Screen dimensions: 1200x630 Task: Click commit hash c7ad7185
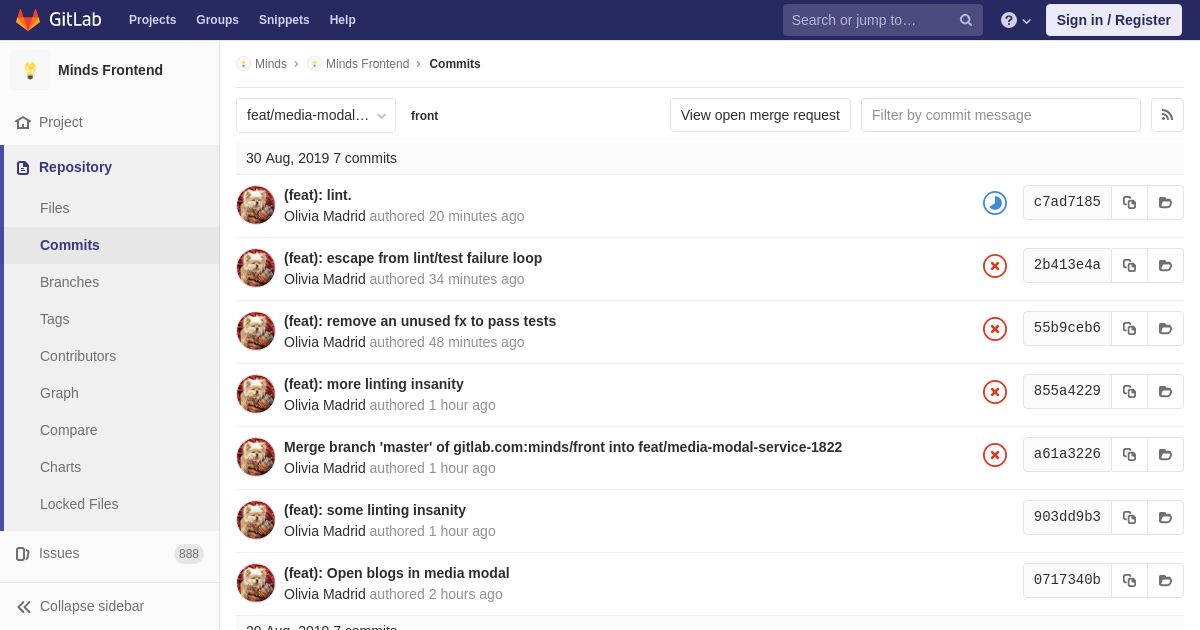coord(1067,202)
